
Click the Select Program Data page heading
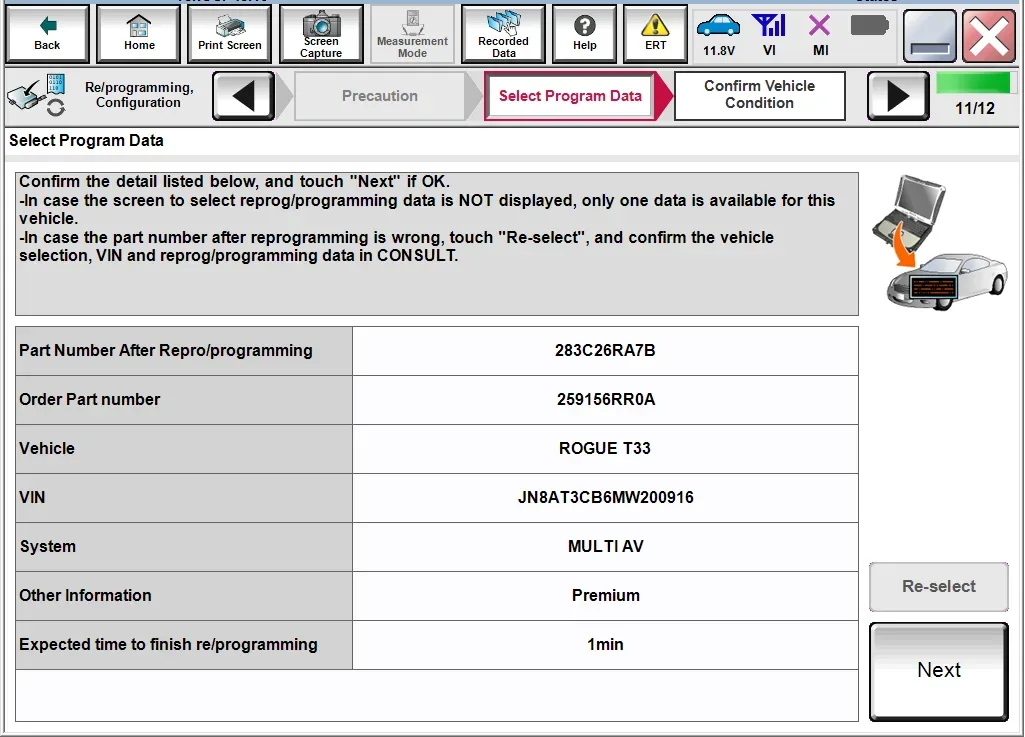(86, 141)
